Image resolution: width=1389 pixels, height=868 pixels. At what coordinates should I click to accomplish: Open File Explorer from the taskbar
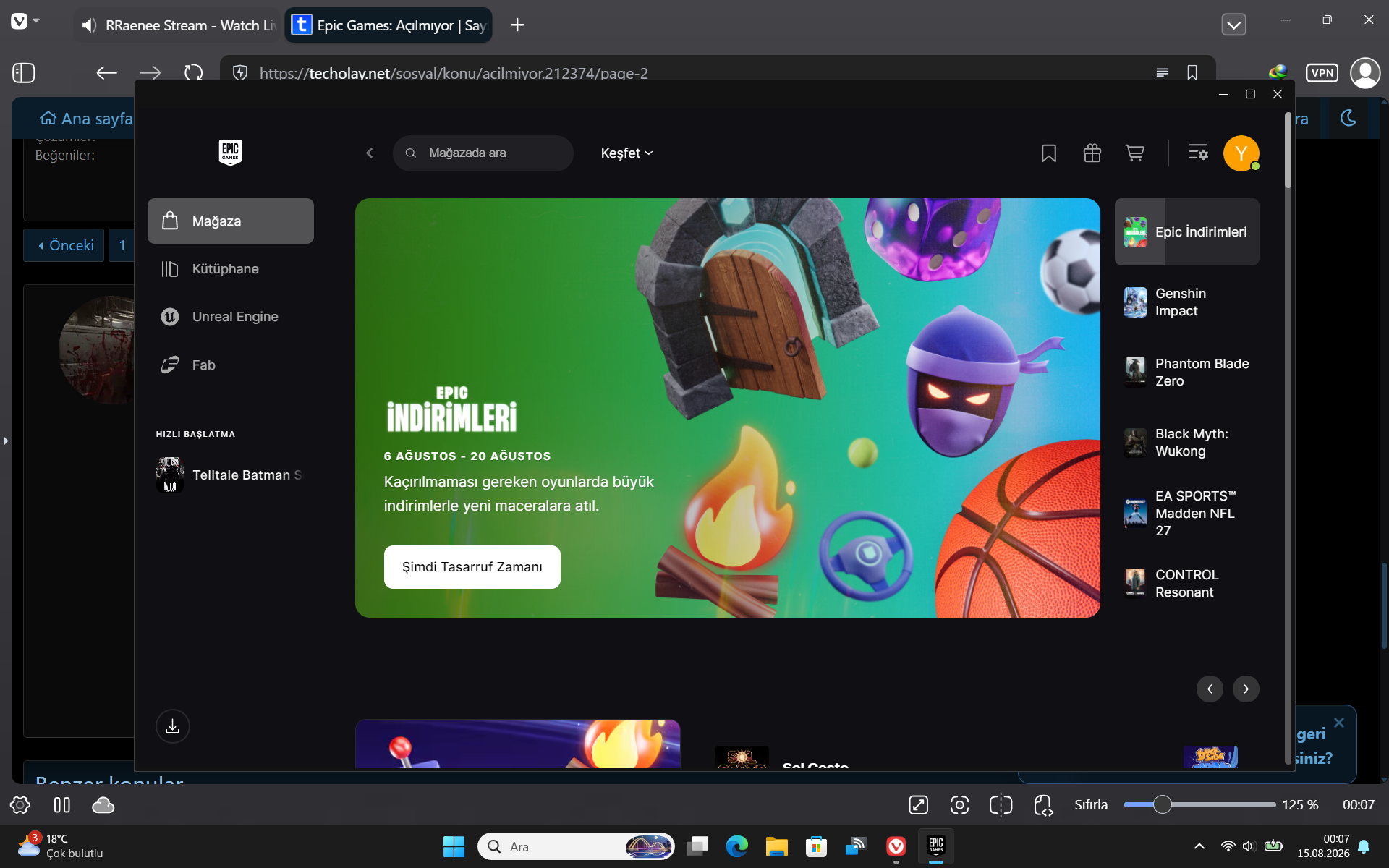776,846
